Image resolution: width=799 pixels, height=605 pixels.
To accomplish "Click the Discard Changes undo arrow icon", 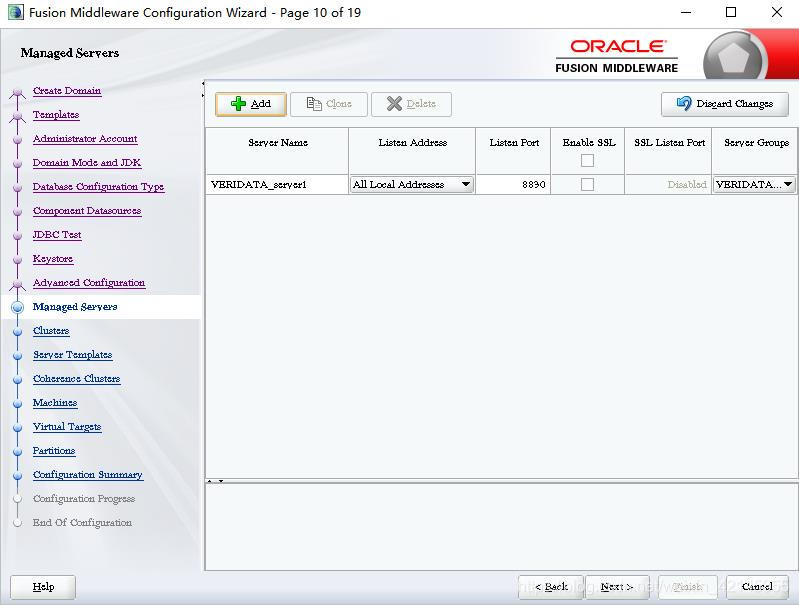I will click(684, 103).
